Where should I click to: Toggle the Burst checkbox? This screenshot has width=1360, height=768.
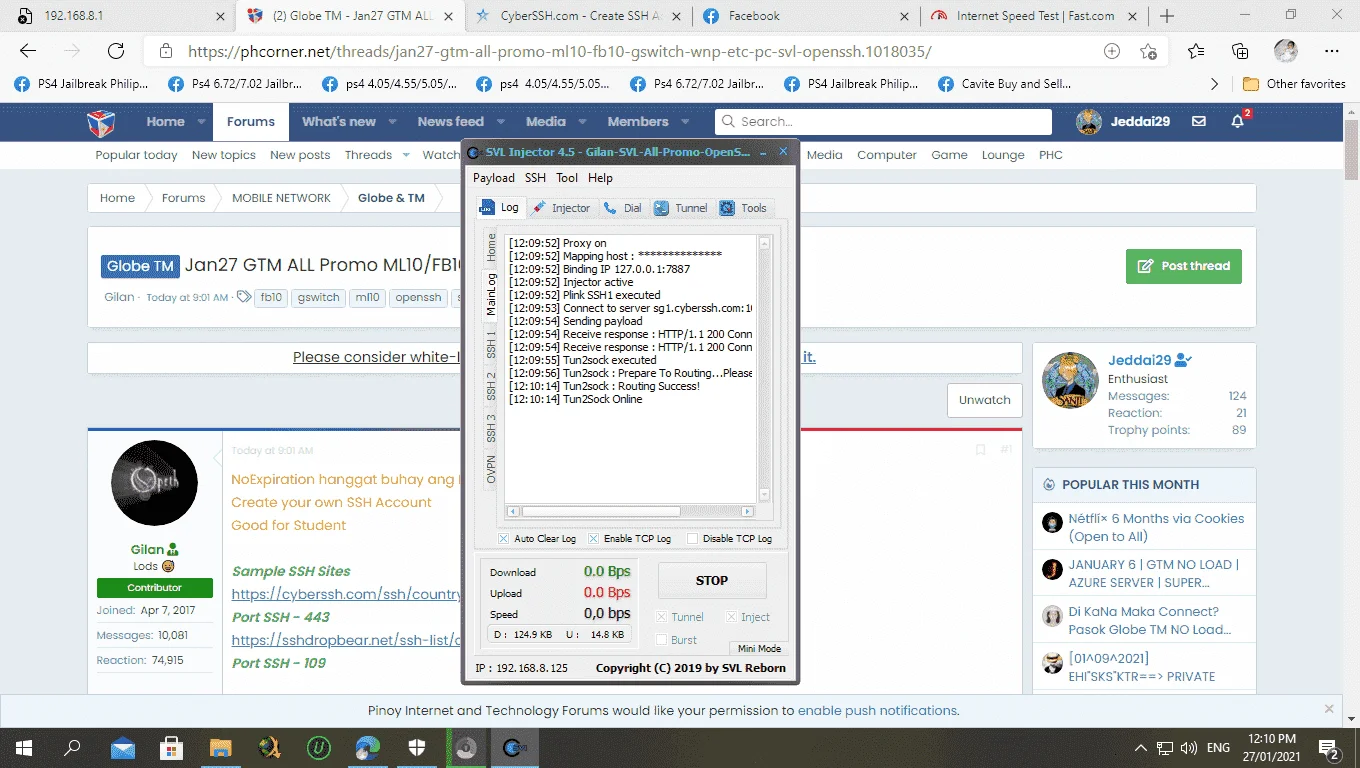661,640
